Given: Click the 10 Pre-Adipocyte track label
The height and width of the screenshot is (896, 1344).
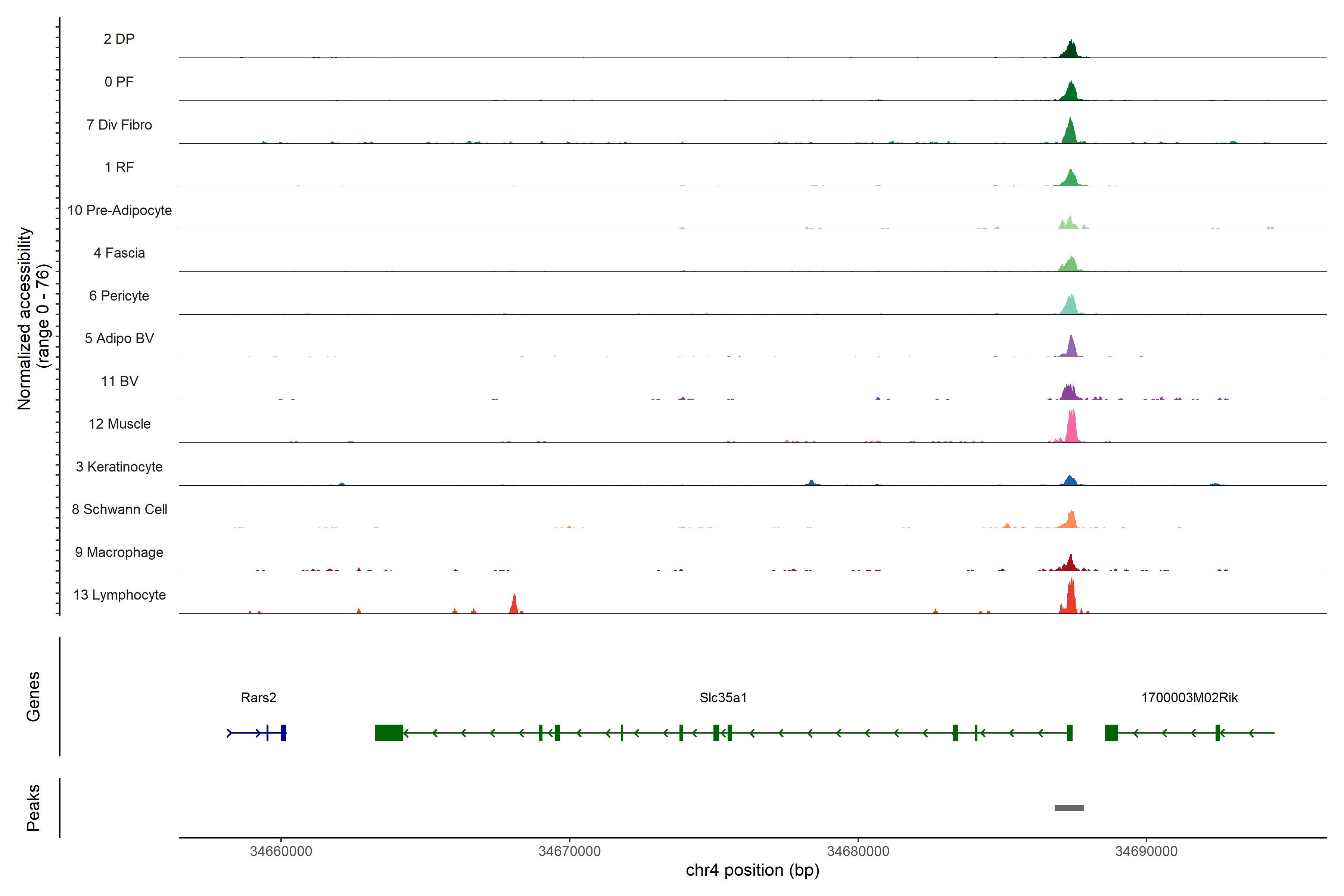Looking at the screenshot, I should coord(119,210).
